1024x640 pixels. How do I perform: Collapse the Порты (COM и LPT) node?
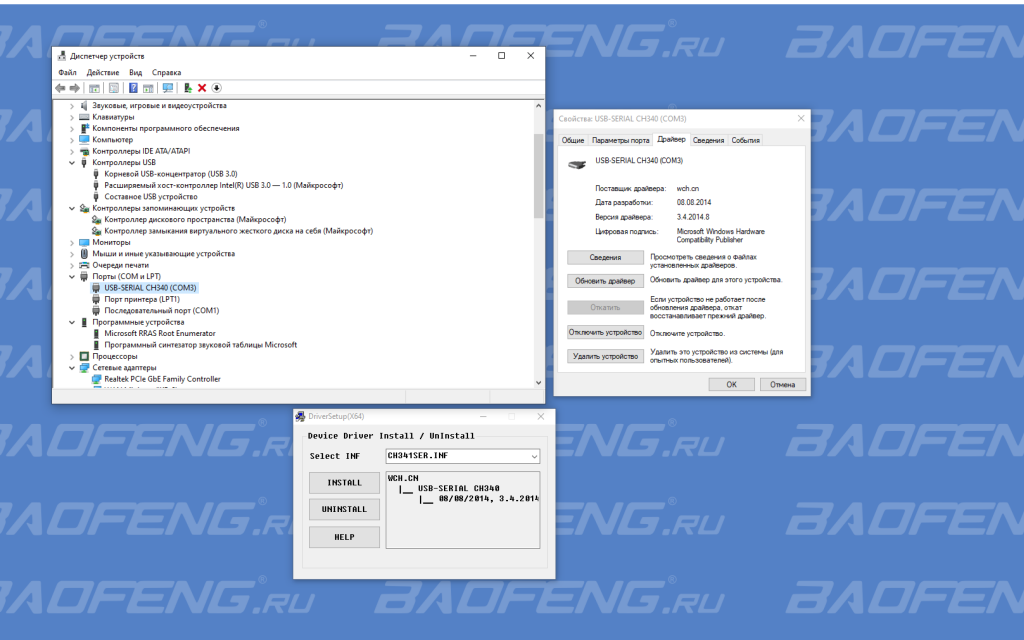(71, 276)
